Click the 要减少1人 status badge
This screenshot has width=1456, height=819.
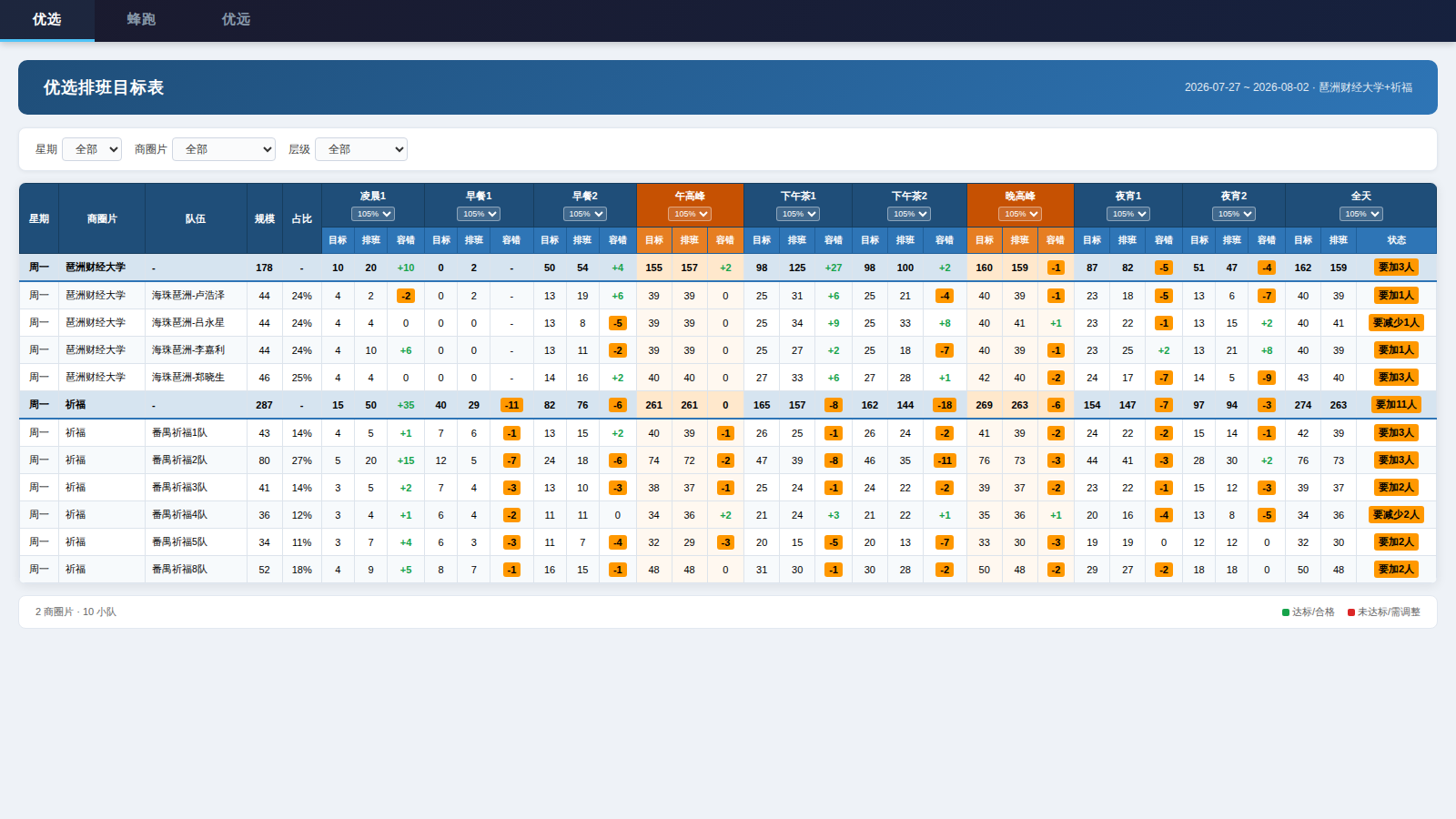click(1396, 323)
